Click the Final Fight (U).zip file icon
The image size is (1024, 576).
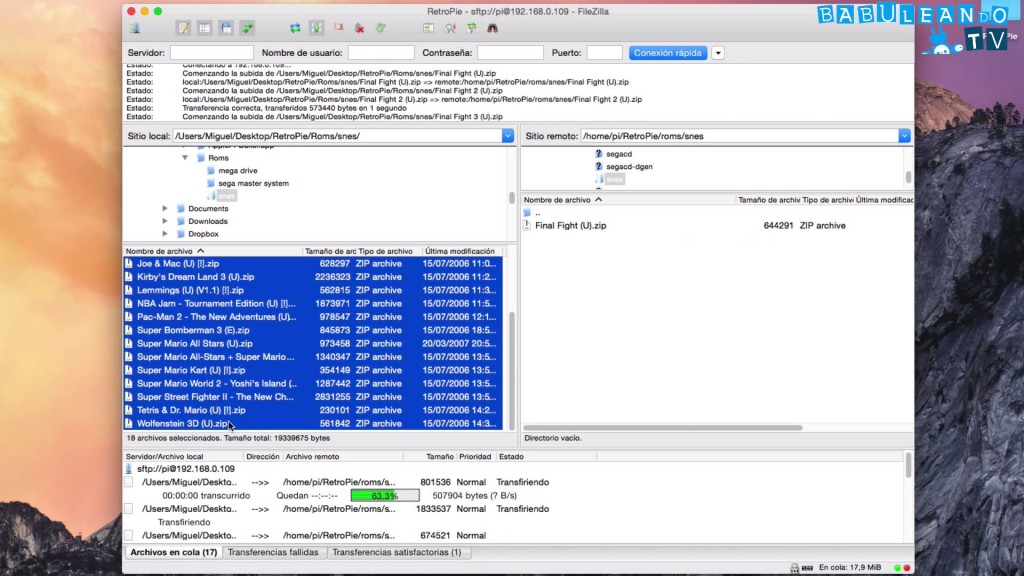[527, 225]
